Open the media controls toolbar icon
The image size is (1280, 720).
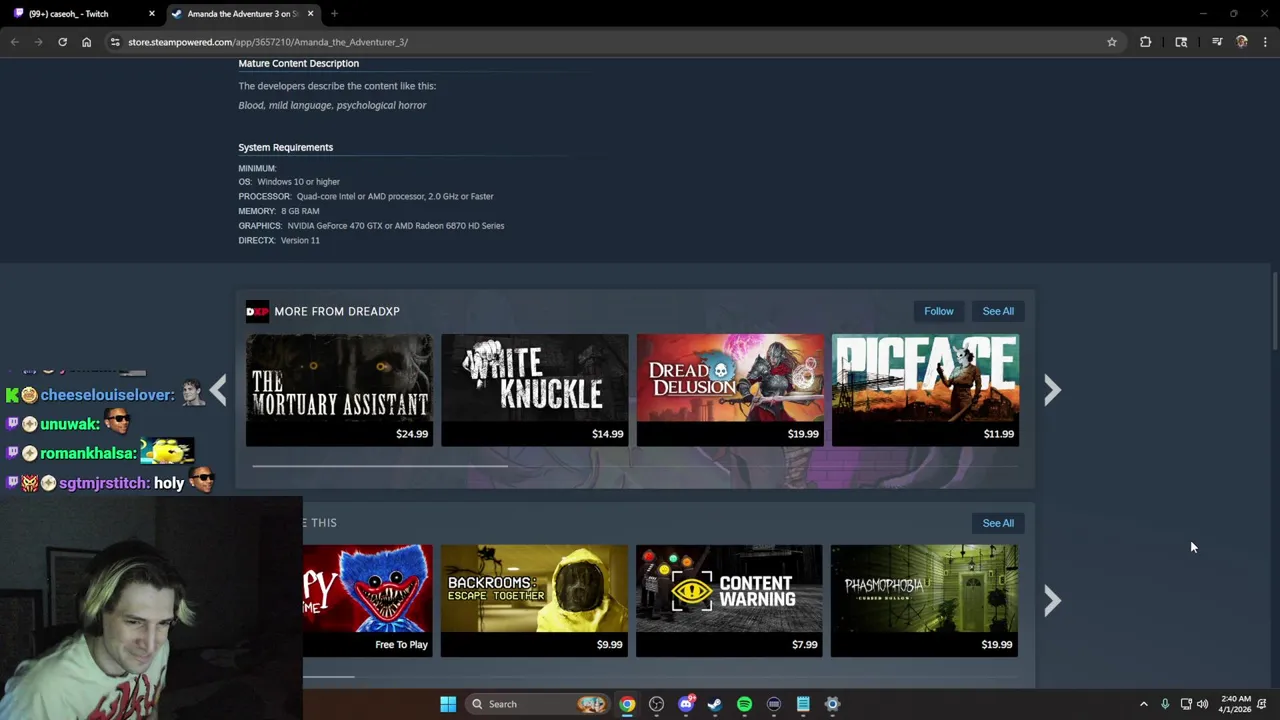point(1217,42)
